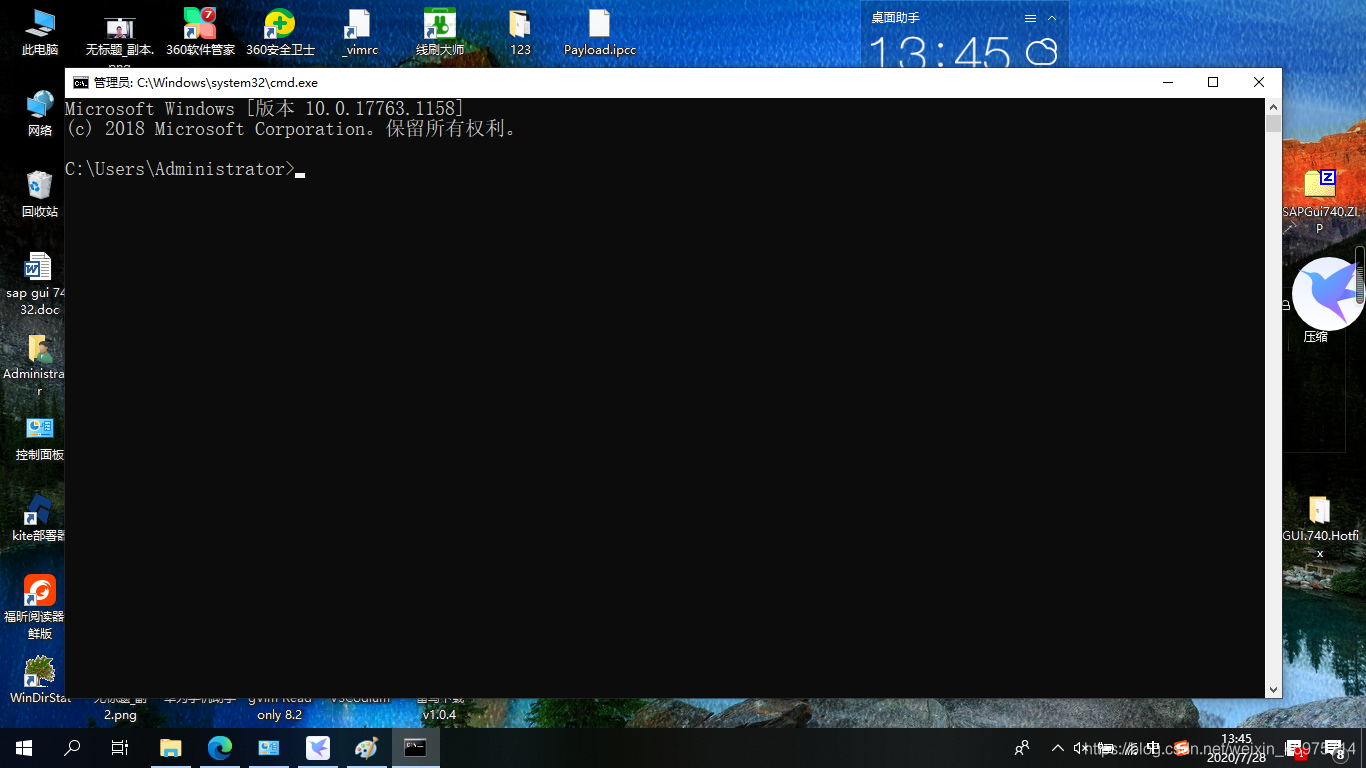This screenshot has width=1366, height=768.
Task: Select the SAPGui740.ZIP archive on desktop
Action: (1320, 201)
